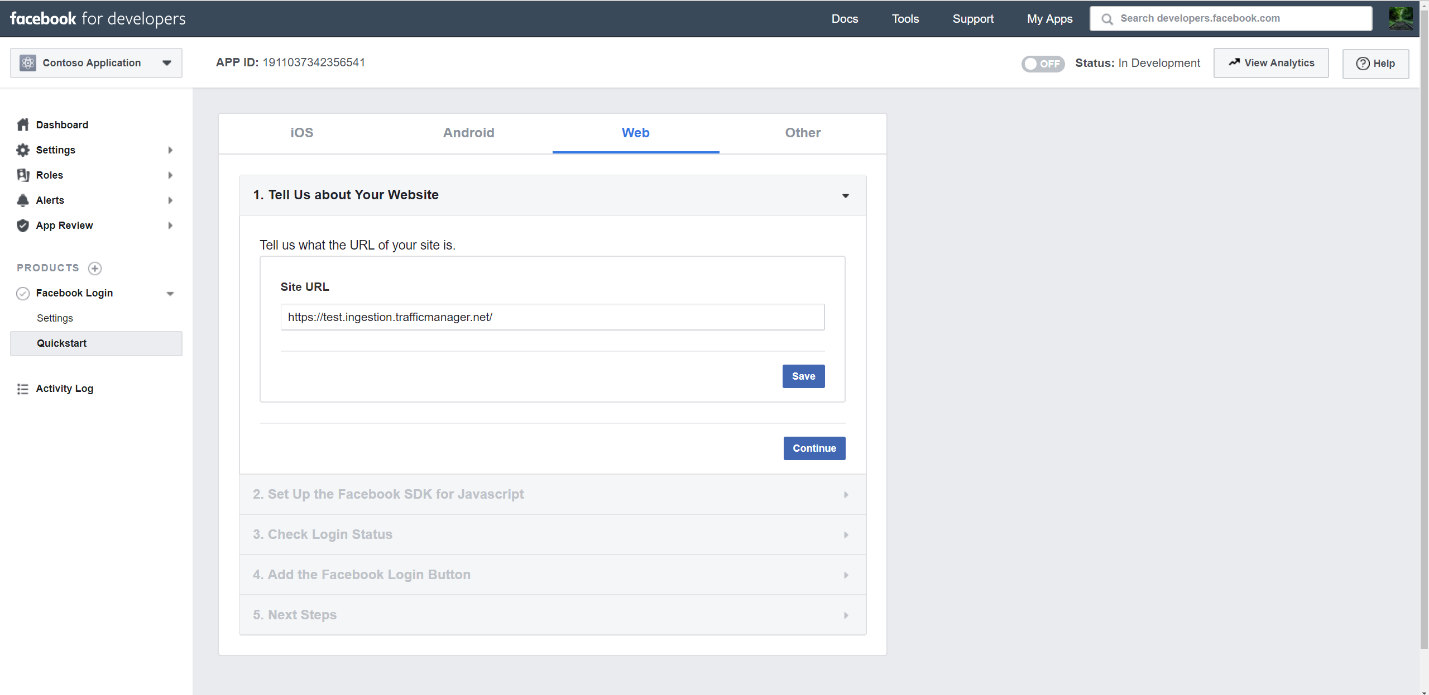Click the Dashboard house icon

23,125
